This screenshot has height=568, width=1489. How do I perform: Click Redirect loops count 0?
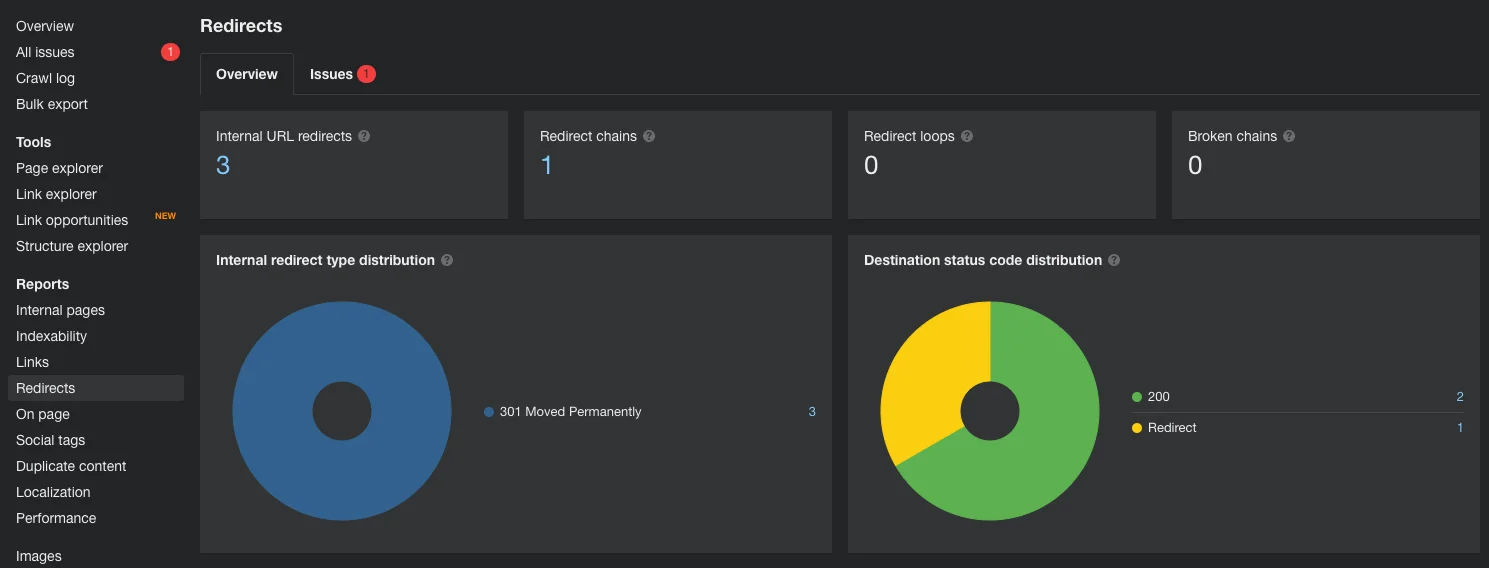click(x=871, y=166)
